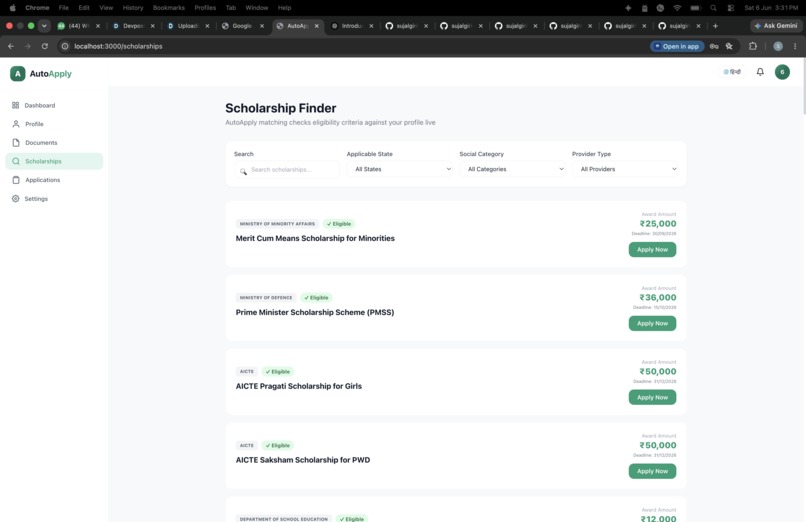
Task: Apply Now for Prime Minister Scholarship Scheme
Action: tap(652, 324)
